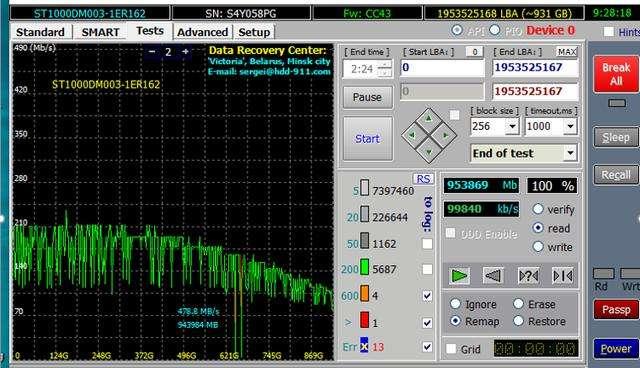Click the up arrow of diamond navigator
Image resolution: width=640 pixels, height=368 pixels.
point(428,119)
